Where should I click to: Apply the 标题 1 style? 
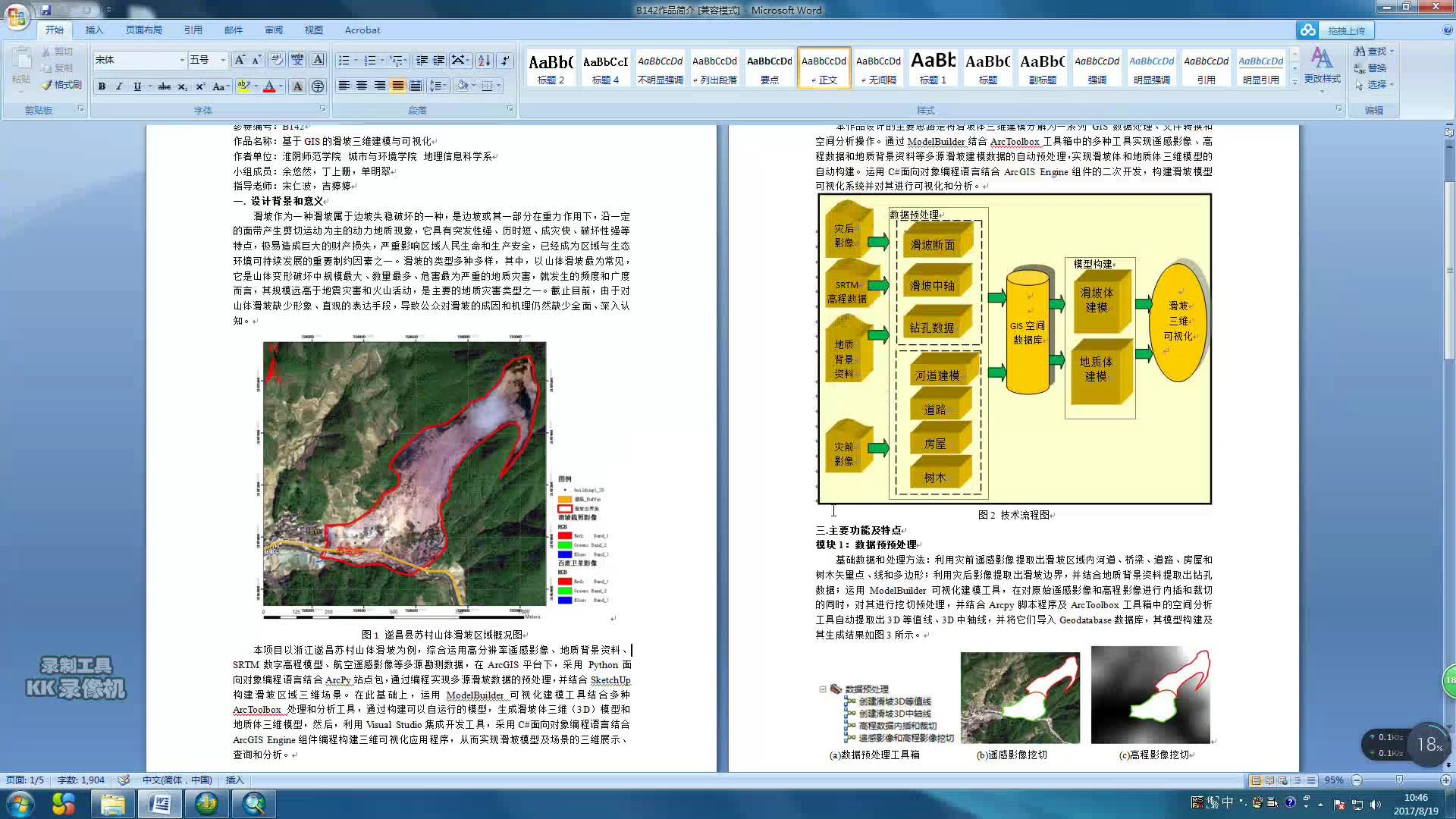[933, 68]
